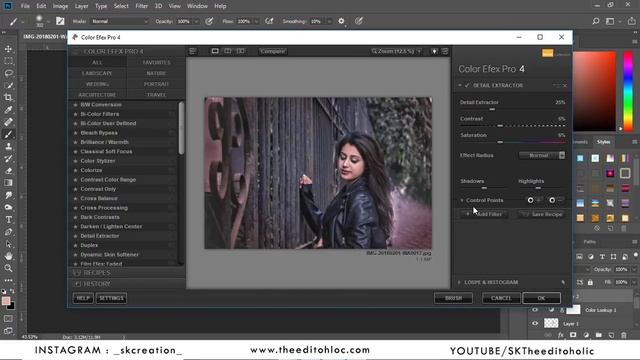Click the Save Recipe button
Image resolution: width=640 pixels, height=360 pixels.
tap(542, 214)
